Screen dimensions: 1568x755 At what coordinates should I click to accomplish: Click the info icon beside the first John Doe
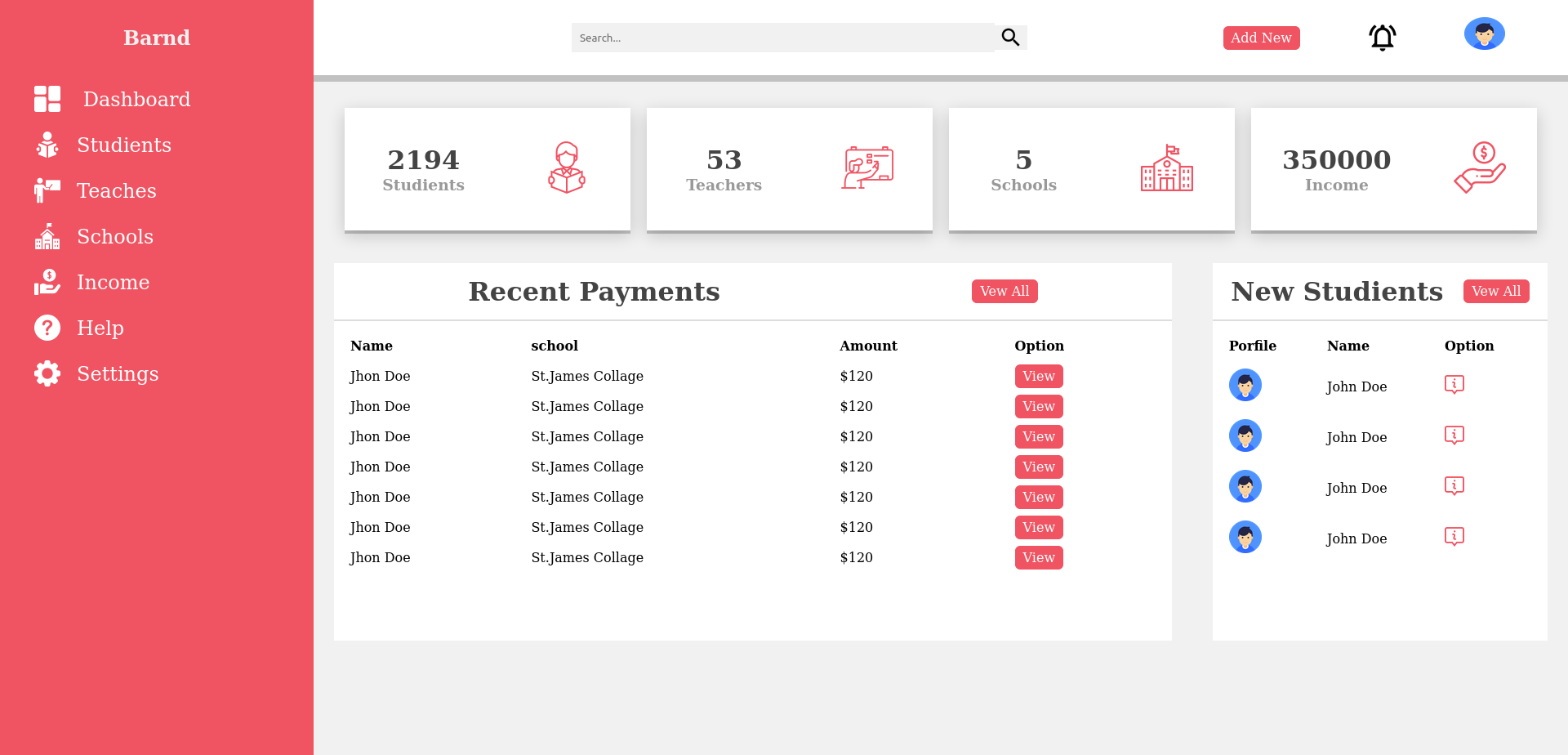point(1454,384)
